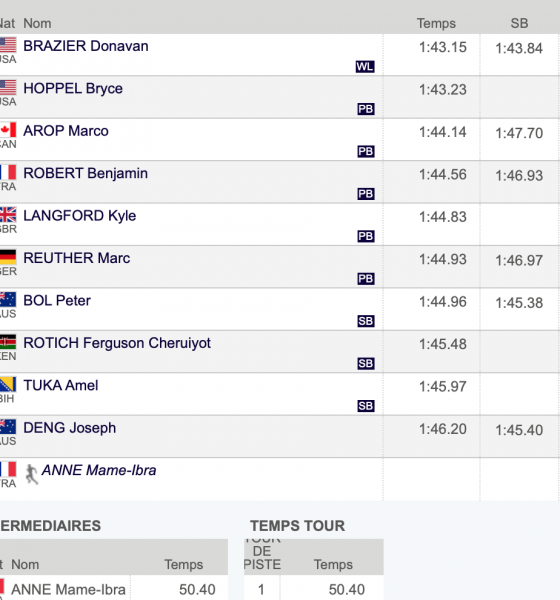Viewport: 560px width, 600px height.
Task: Click the PB badge on Robert Benjamin's row
Action: pos(366,194)
